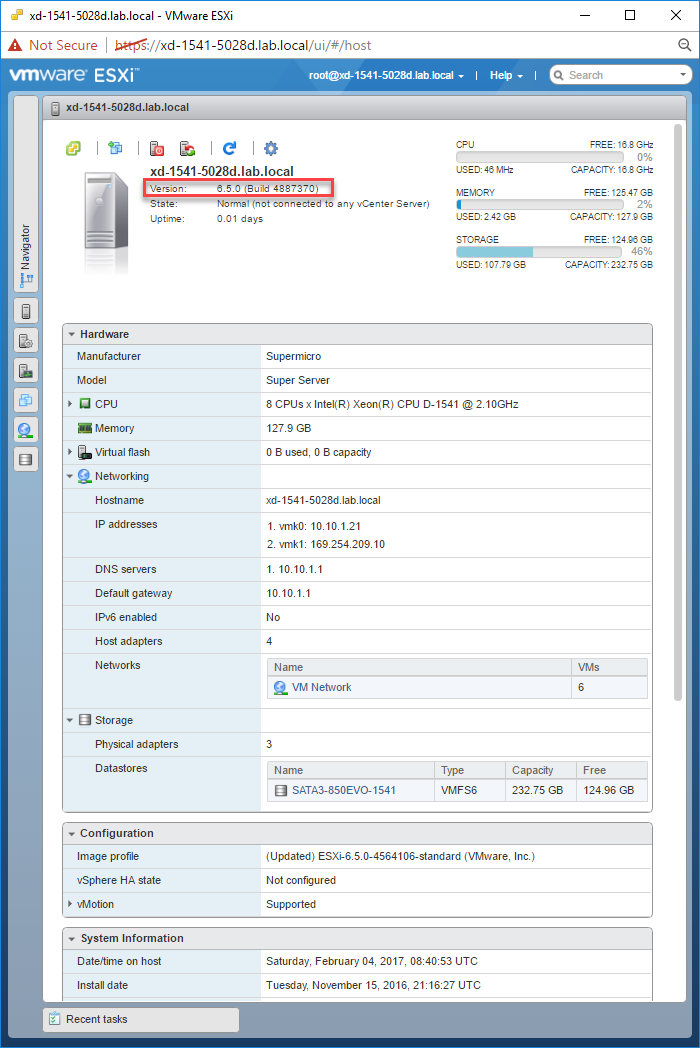The image size is (700, 1048).
Task: Click the datastore icon beside SATA3-850EVO-1541
Action: tap(281, 790)
